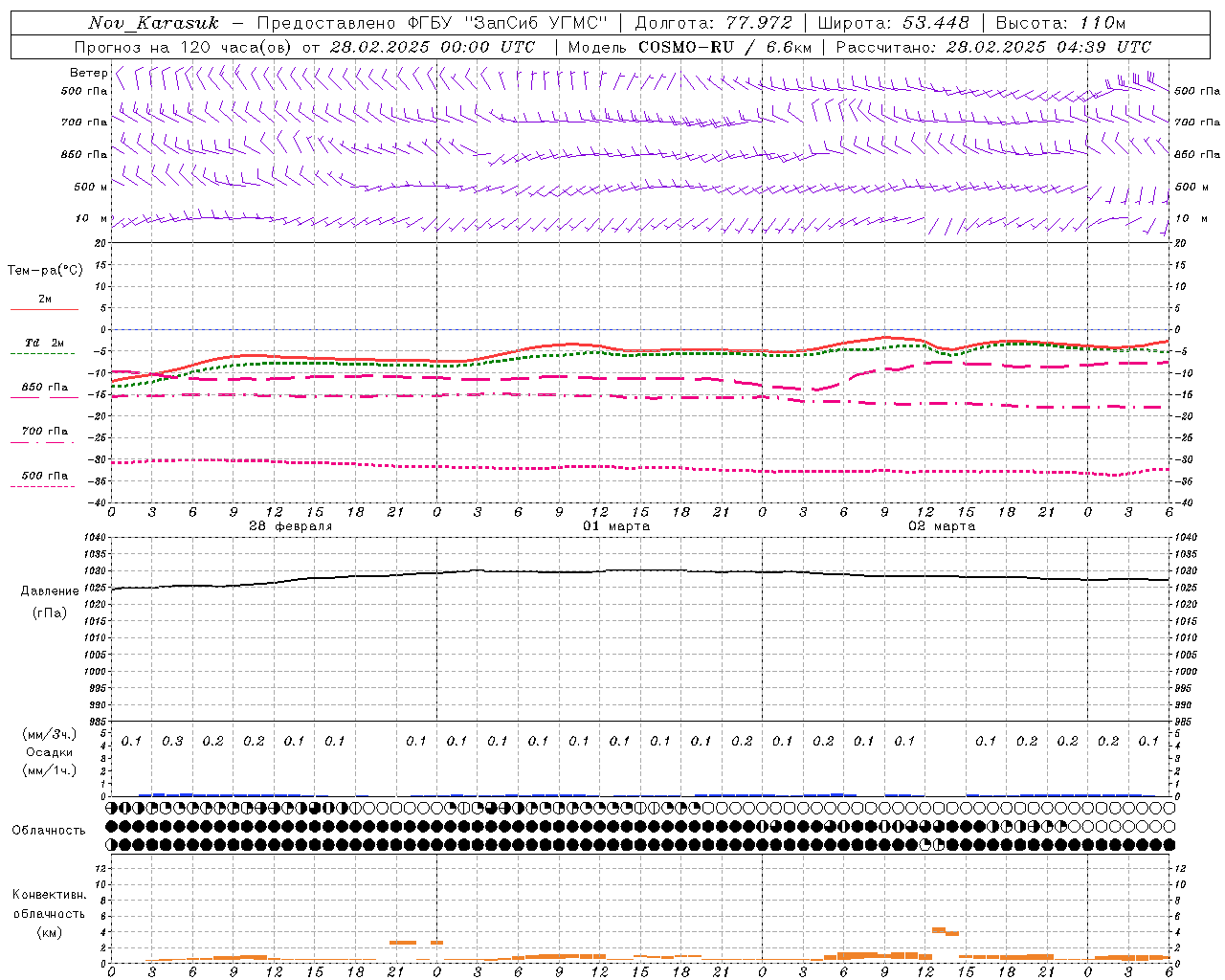The width and height of the screenshot is (1225, 980).
Task: Select the 'Предоставлено ФГБУ "ЗапСиб УГМС"' text
Action: (x=434, y=23)
